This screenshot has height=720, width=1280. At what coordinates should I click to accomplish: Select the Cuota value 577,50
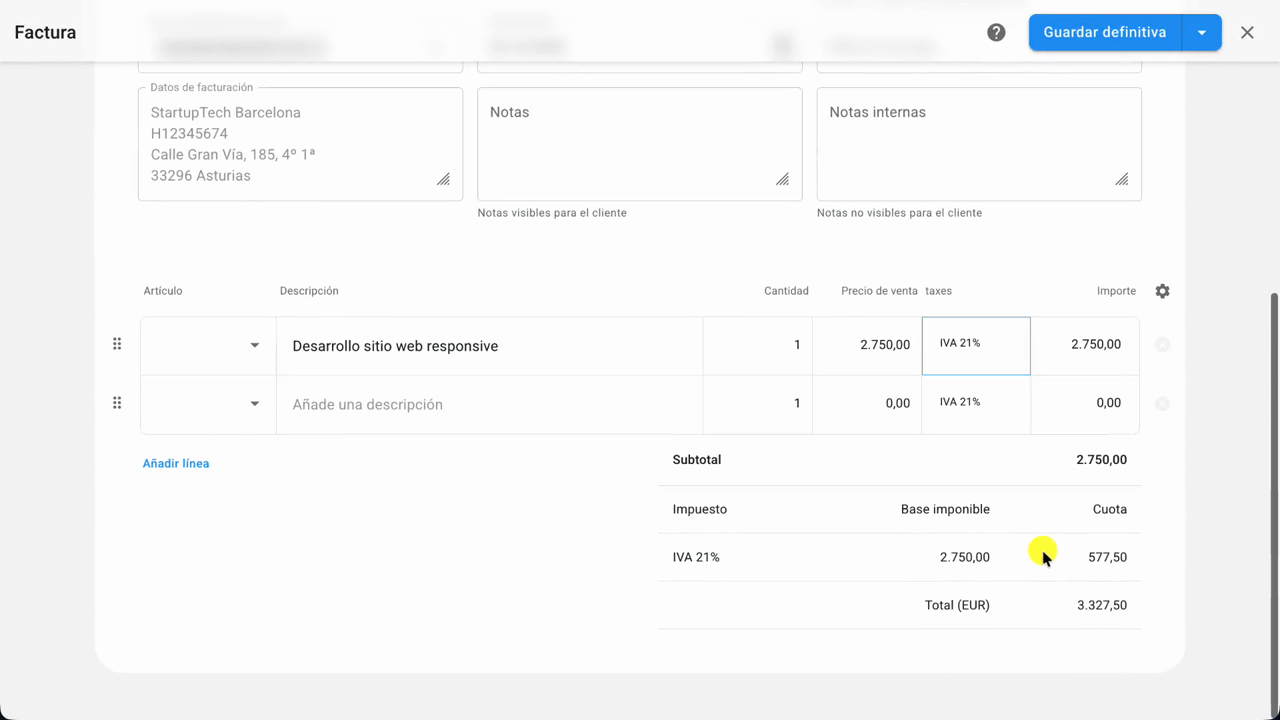tap(1107, 557)
